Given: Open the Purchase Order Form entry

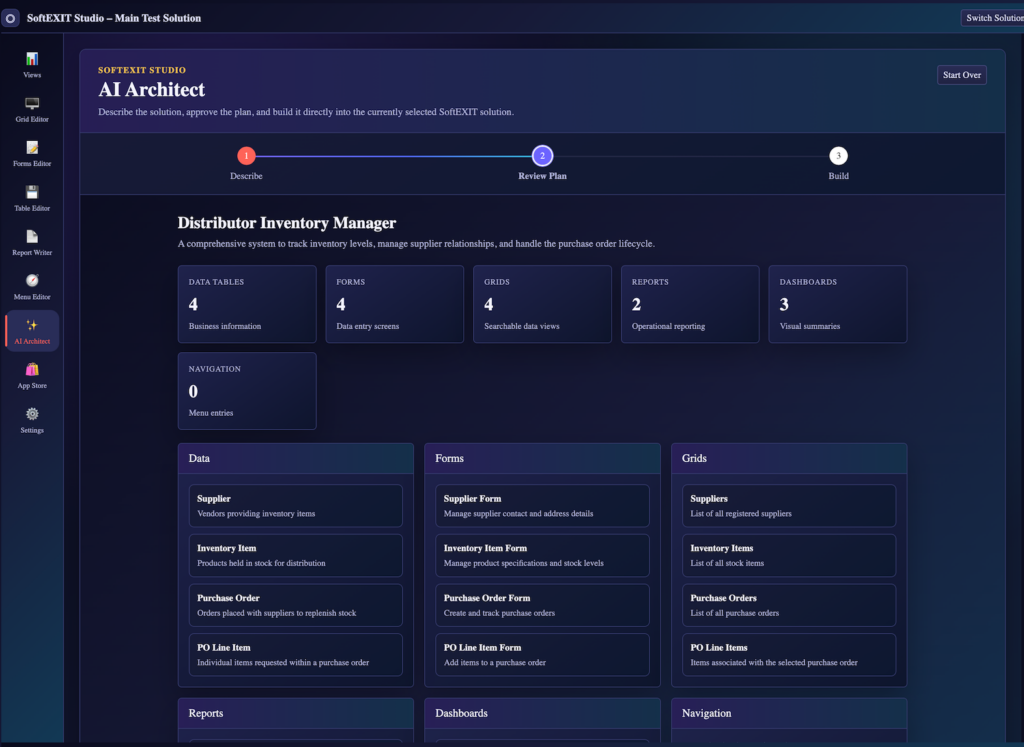Looking at the screenshot, I should 542,605.
